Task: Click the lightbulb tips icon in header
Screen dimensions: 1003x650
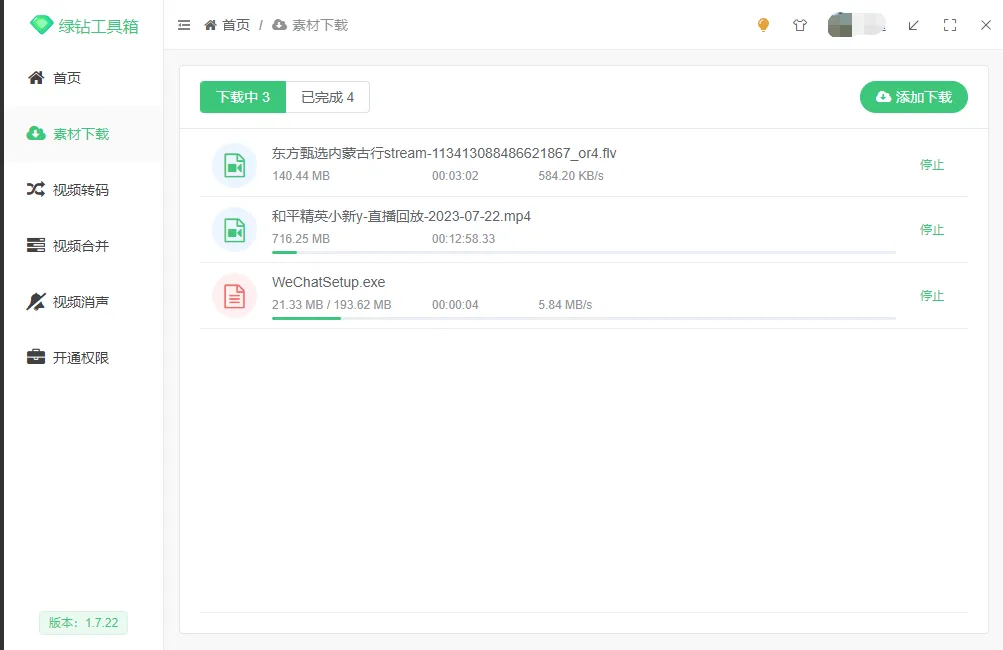Action: 763,25
